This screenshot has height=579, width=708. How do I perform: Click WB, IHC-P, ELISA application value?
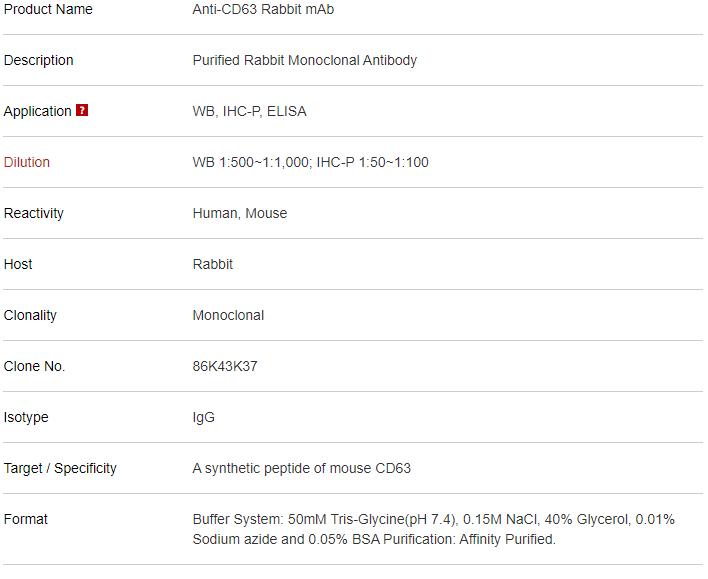[249, 111]
